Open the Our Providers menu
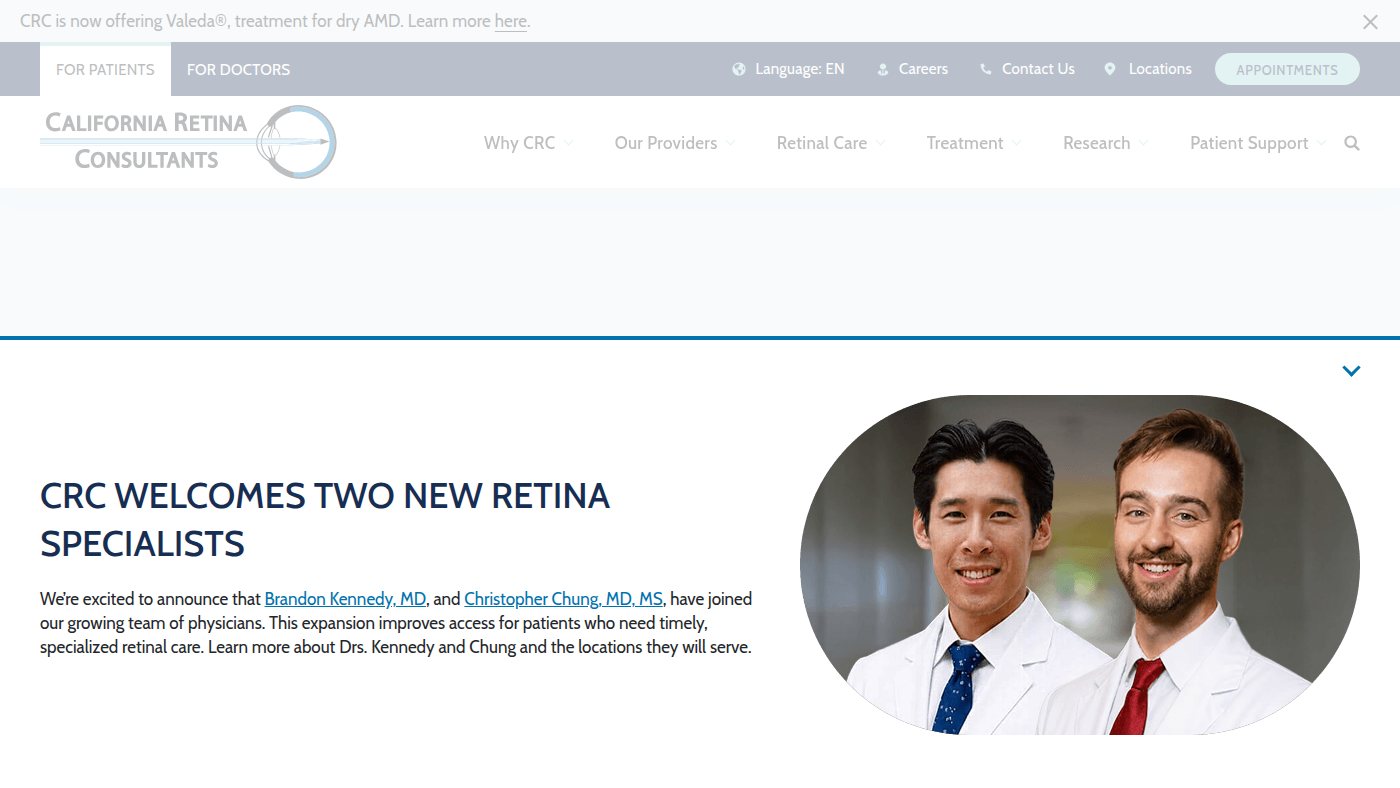The width and height of the screenshot is (1400, 788). tap(666, 143)
